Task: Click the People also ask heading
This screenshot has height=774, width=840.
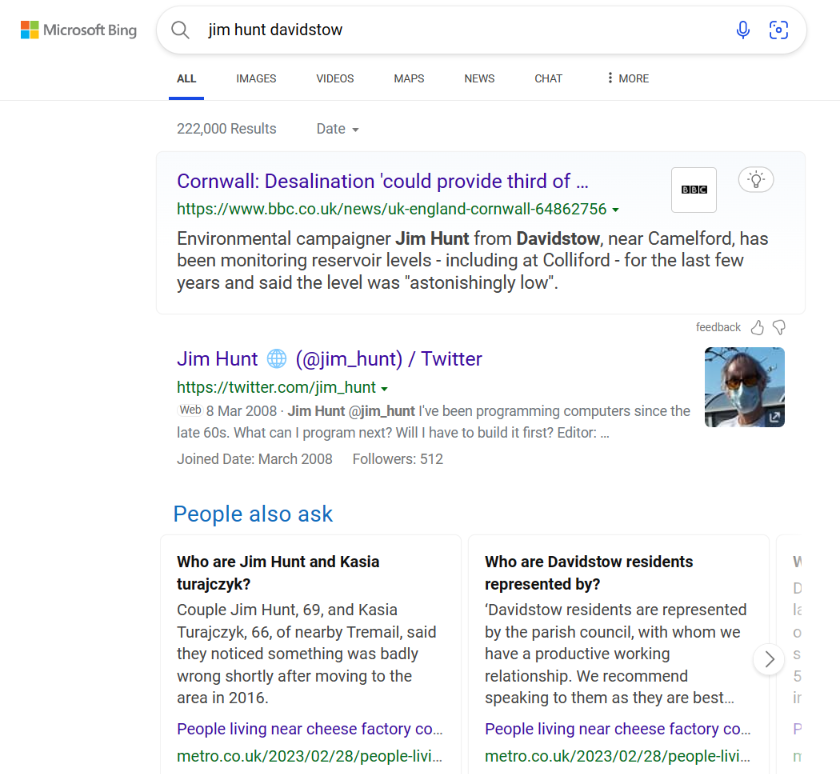Action: (253, 514)
